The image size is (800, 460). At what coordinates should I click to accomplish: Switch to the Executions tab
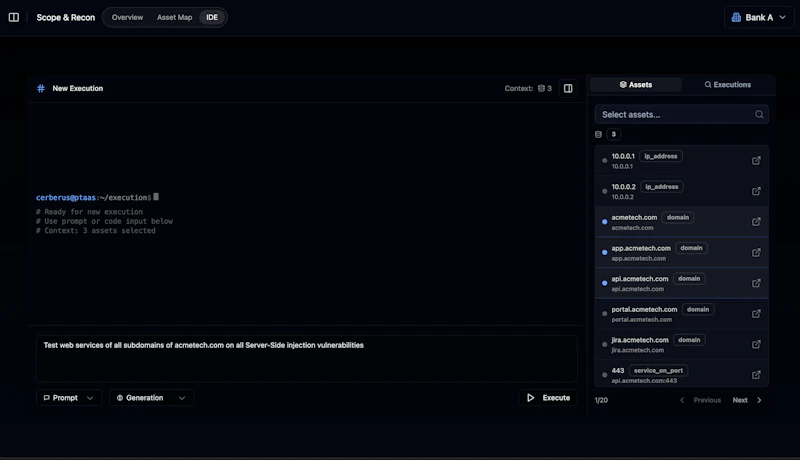(728, 85)
